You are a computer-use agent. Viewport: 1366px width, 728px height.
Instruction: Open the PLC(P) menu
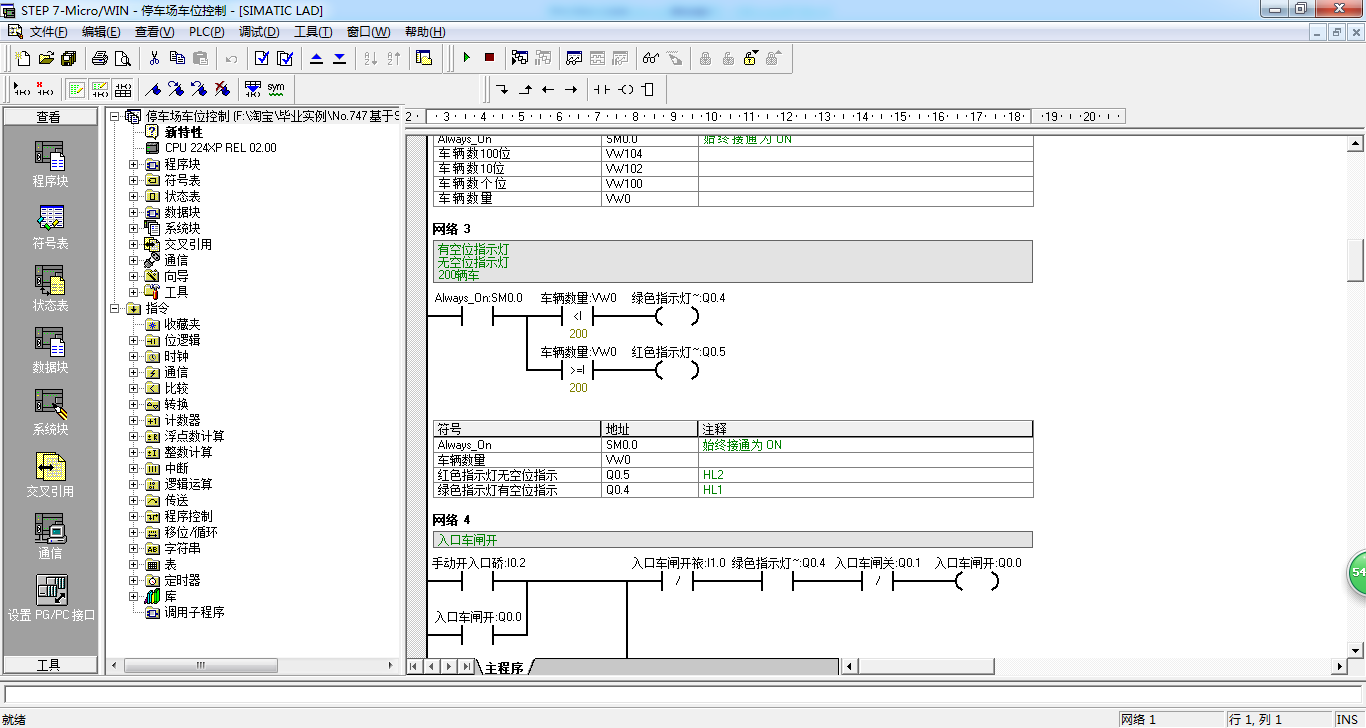pyautogui.click(x=207, y=32)
